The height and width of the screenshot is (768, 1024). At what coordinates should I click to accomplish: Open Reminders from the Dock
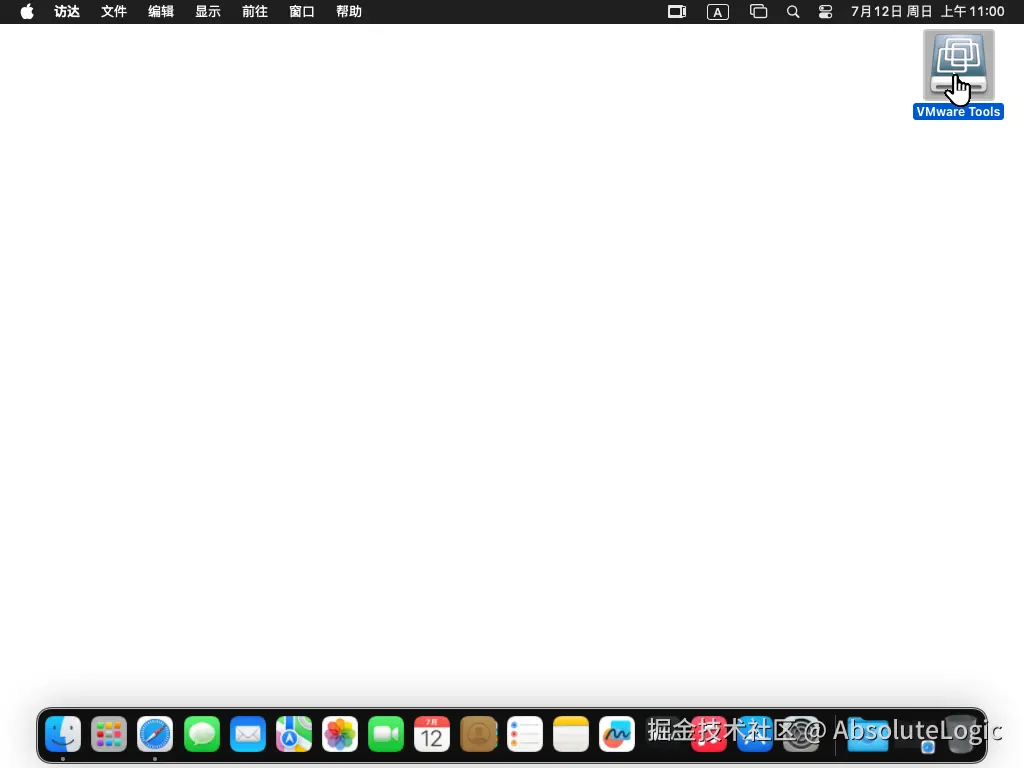[x=524, y=734]
